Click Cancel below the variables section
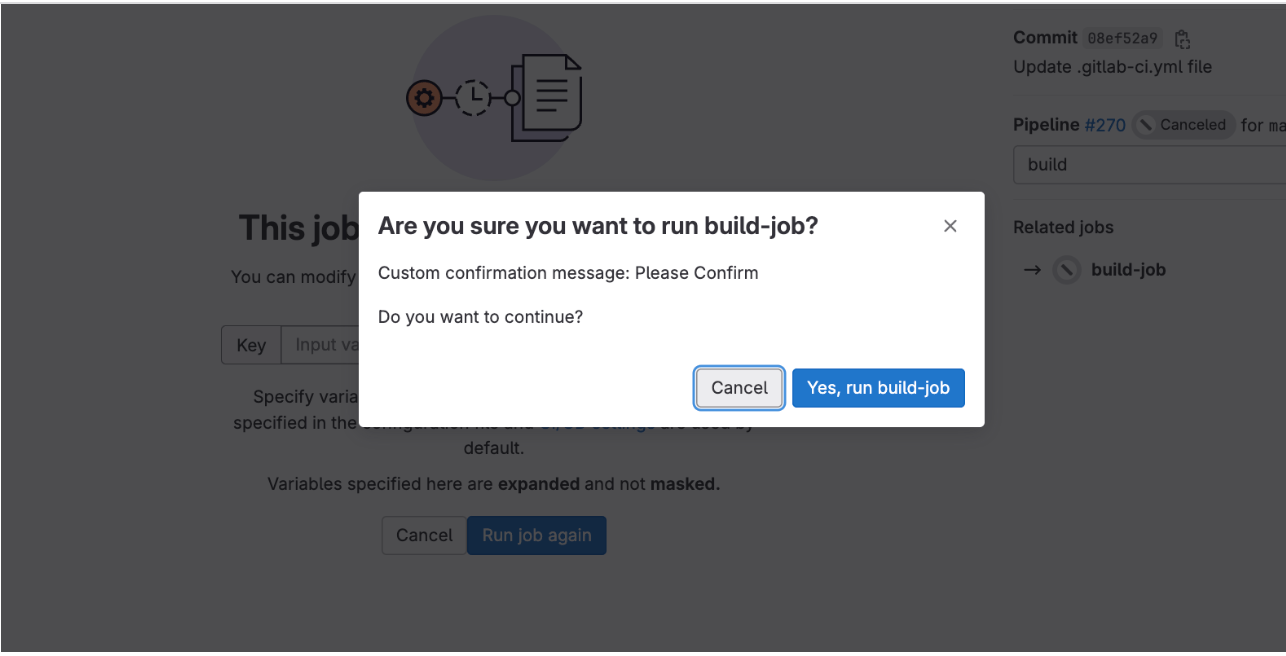 pos(424,535)
